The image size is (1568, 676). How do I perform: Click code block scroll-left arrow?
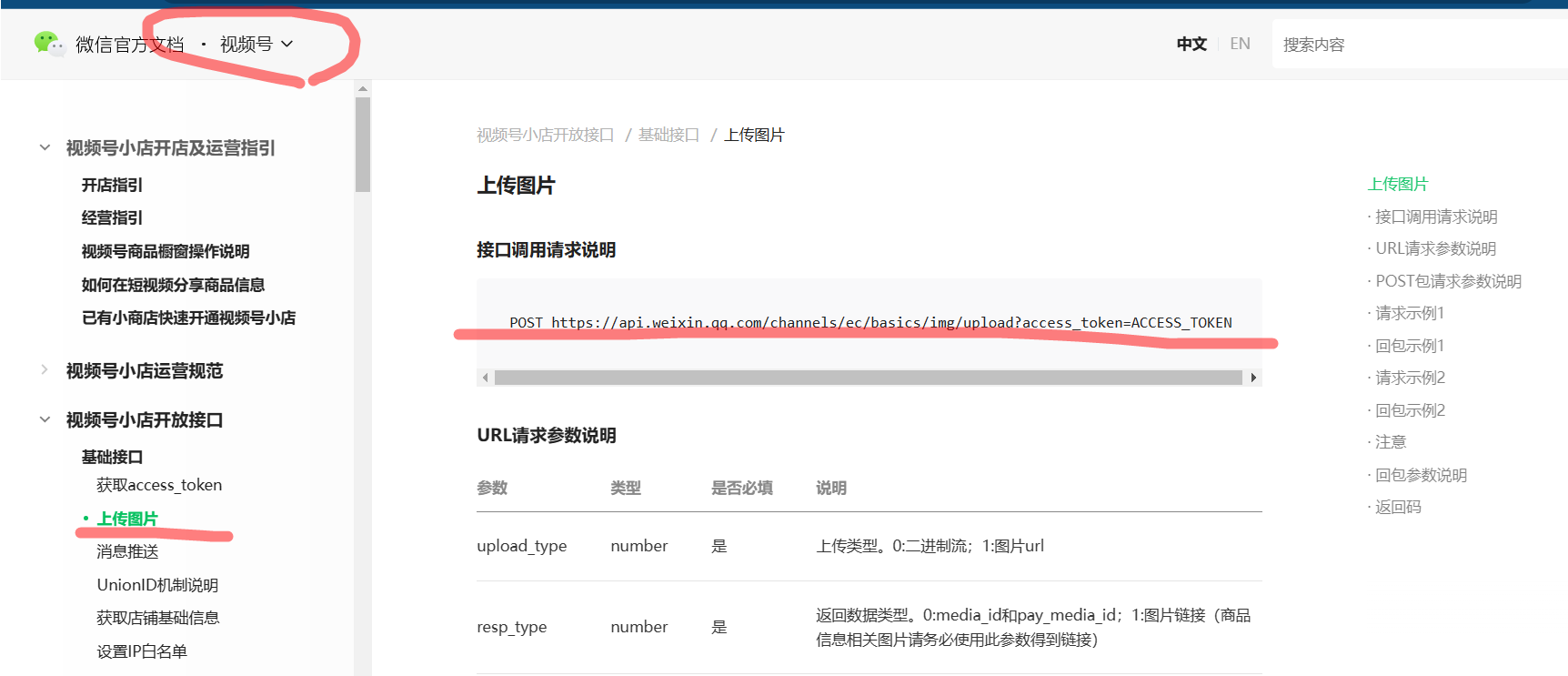tap(486, 378)
